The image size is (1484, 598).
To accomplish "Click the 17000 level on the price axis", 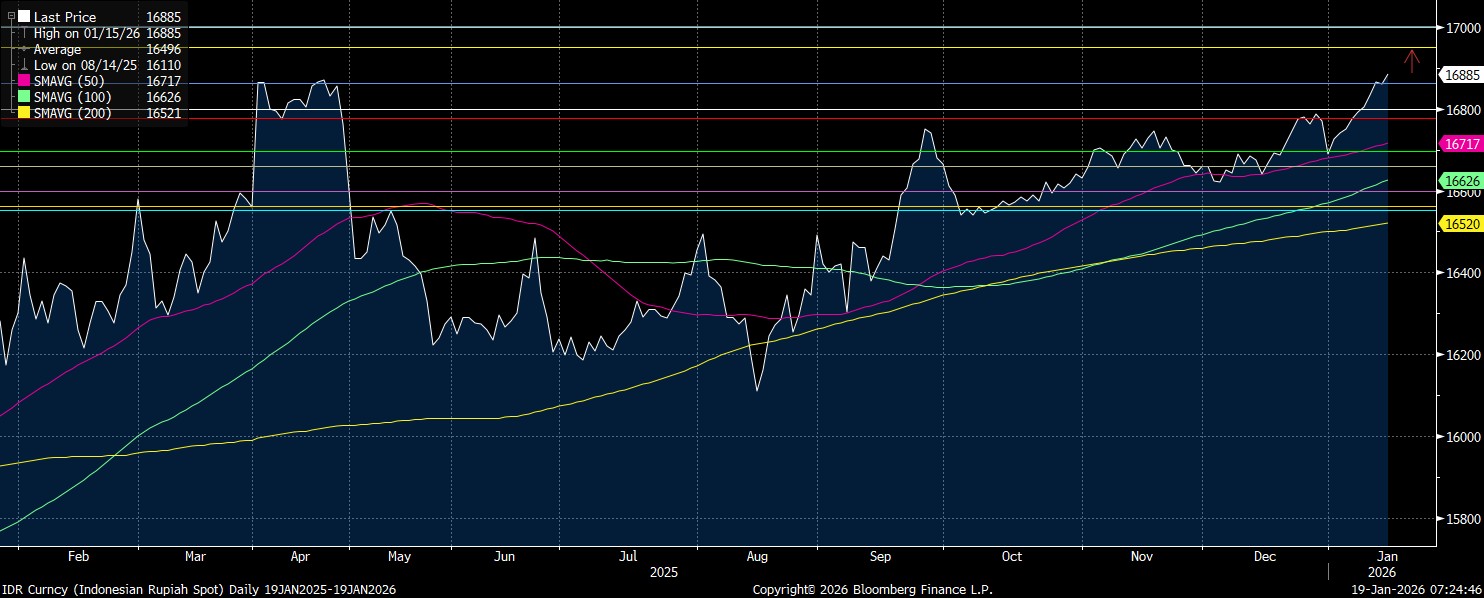I will click(1460, 28).
